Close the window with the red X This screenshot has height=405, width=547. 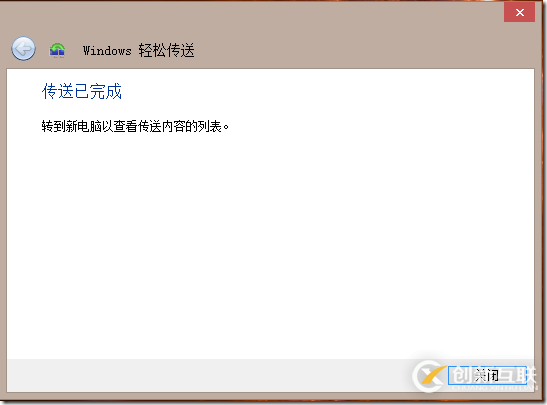click(519, 13)
